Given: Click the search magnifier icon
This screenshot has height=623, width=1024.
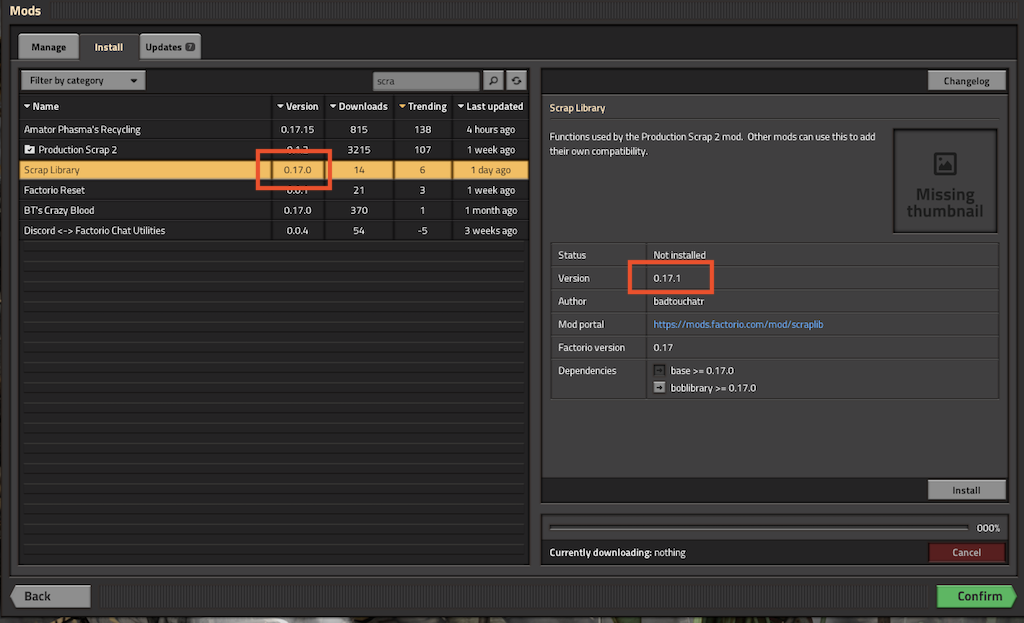Looking at the screenshot, I should 493,81.
